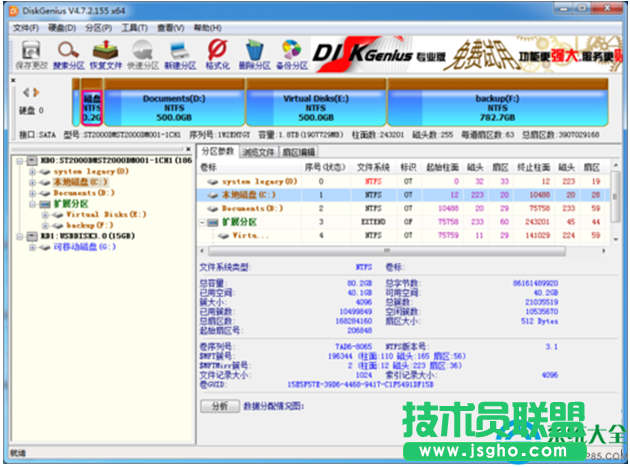This screenshot has height=467, width=630.
Task: Switch to Partition Parameters (分区参数) tab
Action: point(218,152)
